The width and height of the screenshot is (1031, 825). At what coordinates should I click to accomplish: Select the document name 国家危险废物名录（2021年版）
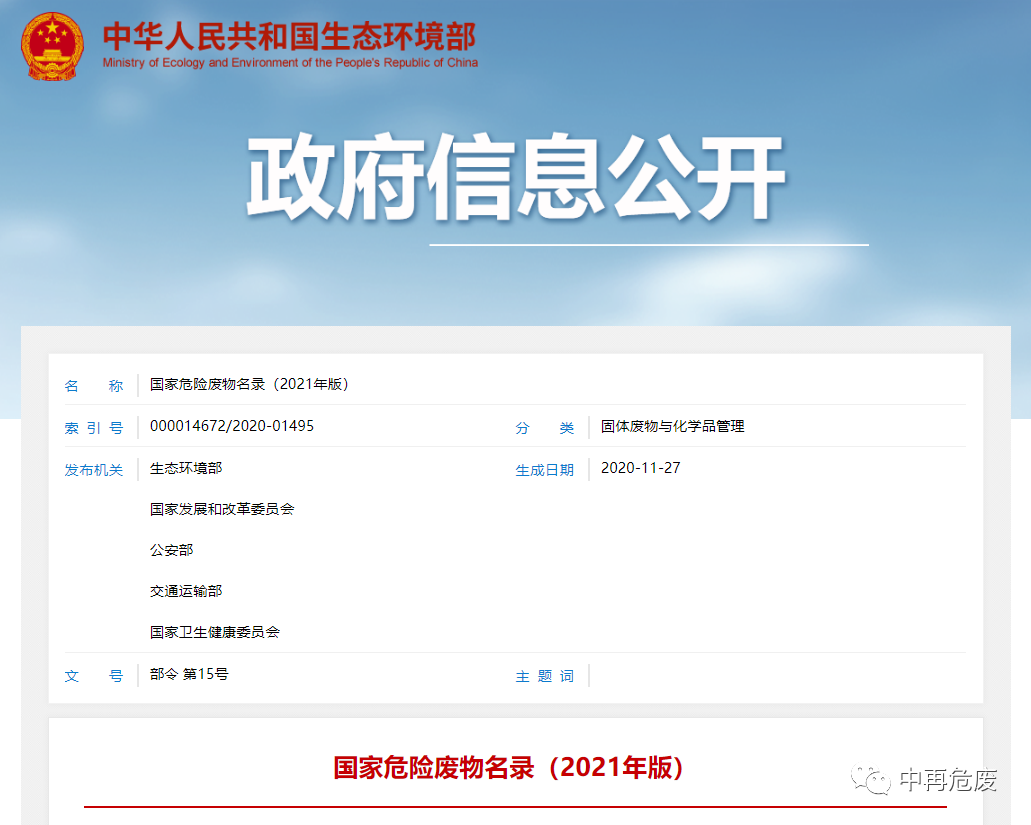click(x=250, y=385)
